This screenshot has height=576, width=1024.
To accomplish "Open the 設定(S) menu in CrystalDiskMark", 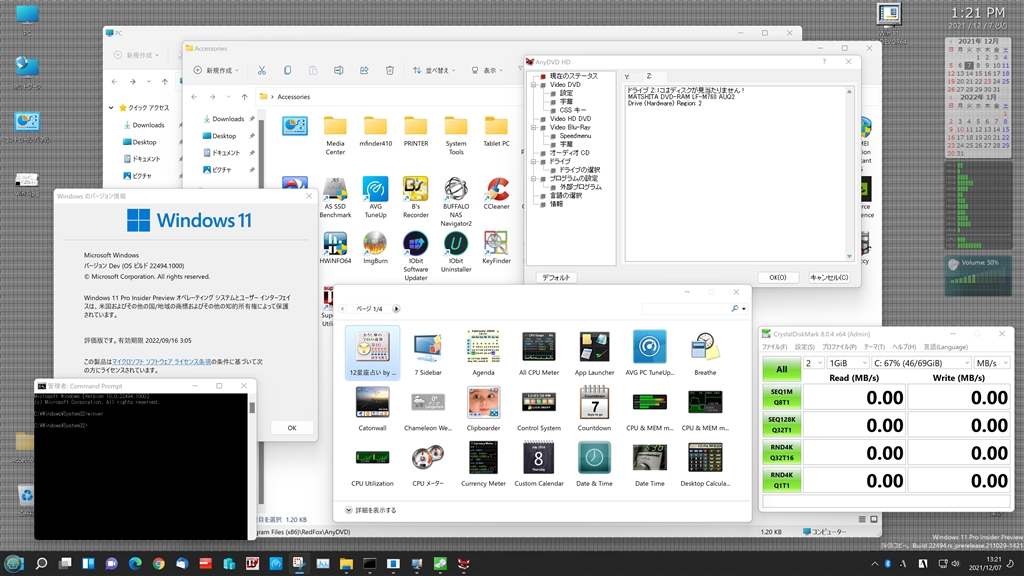I will (804, 347).
